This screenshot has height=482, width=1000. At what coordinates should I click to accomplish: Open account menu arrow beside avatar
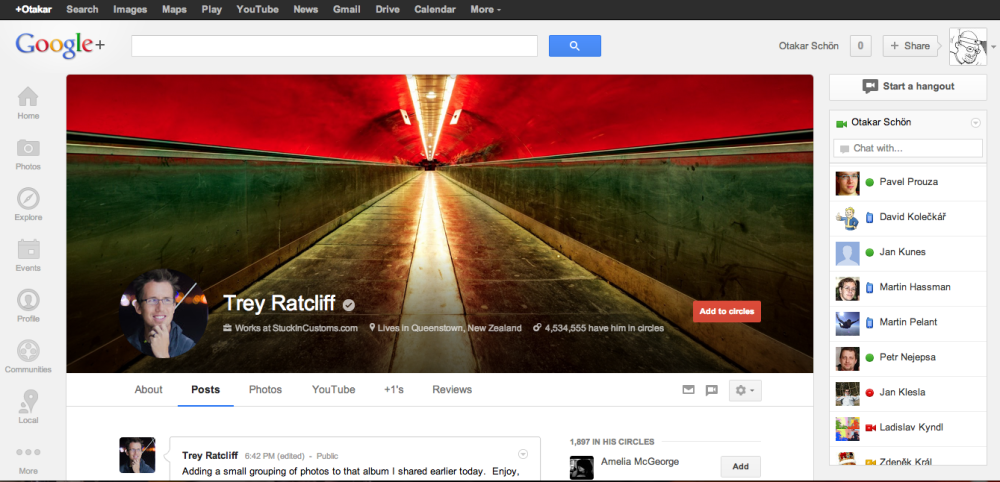click(993, 47)
